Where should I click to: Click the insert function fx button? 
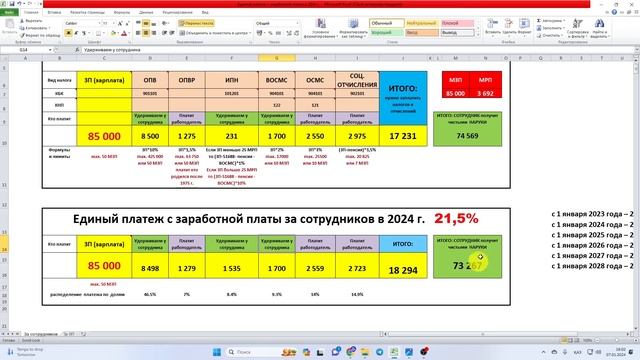pyautogui.click(x=77, y=50)
